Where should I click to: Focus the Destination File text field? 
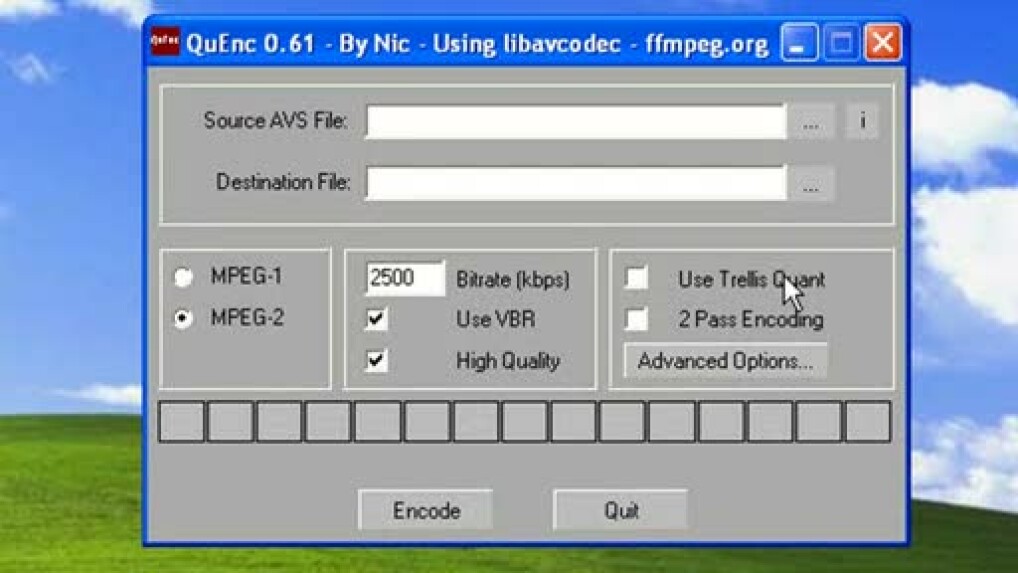pyautogui.click(x=575, y=184)
